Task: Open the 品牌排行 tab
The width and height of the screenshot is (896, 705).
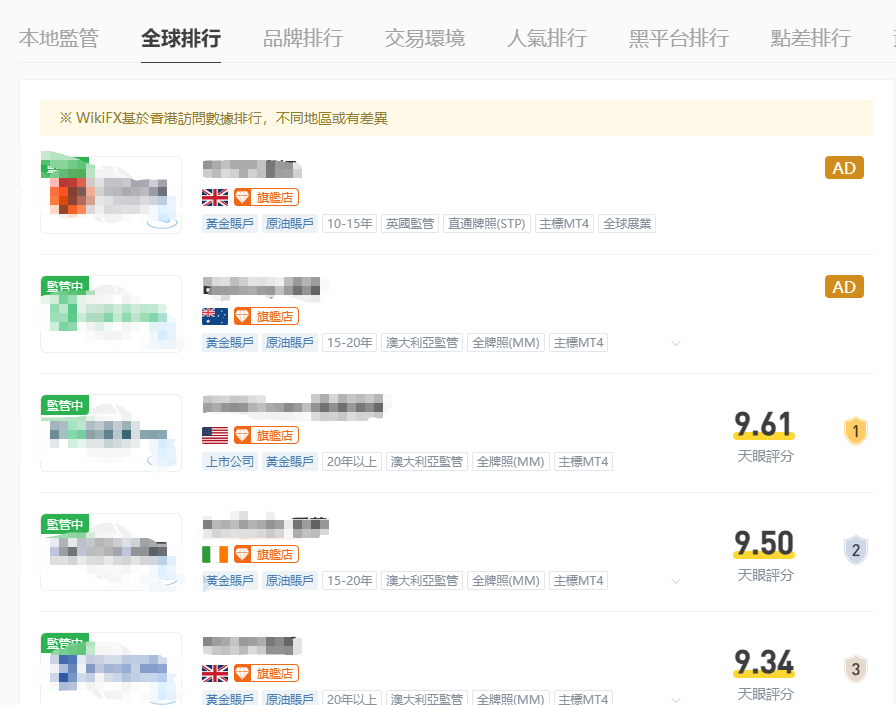Action: click(x=303, y=39)
